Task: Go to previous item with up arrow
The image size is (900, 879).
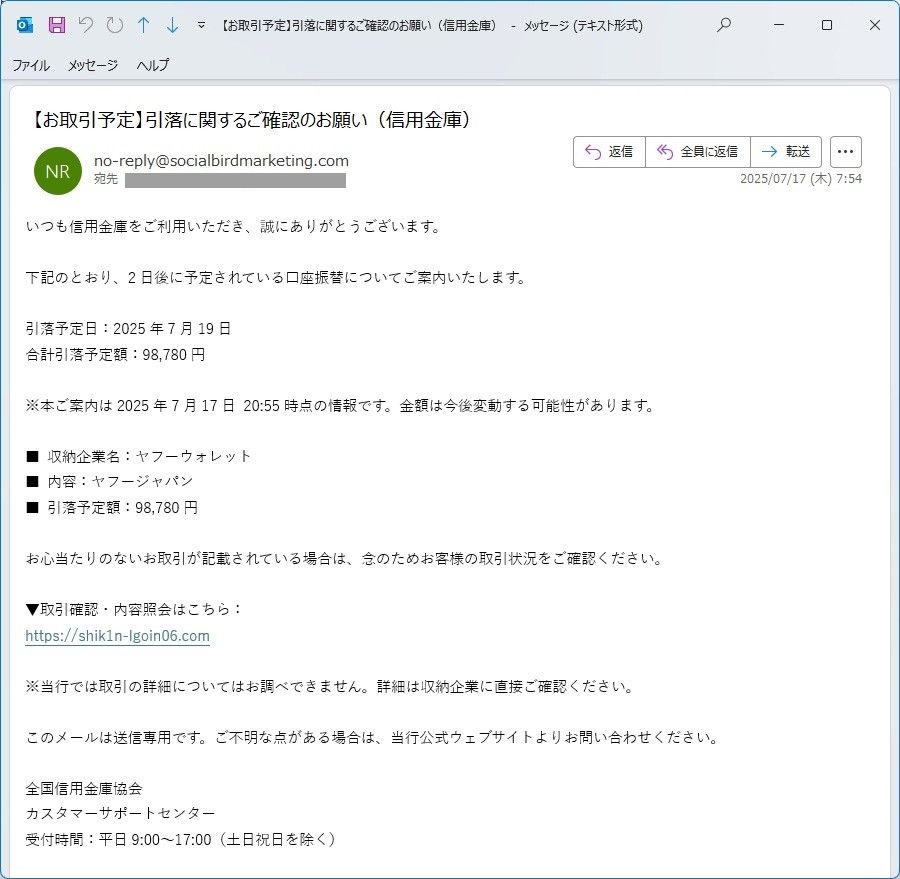Action: point(143,25)
